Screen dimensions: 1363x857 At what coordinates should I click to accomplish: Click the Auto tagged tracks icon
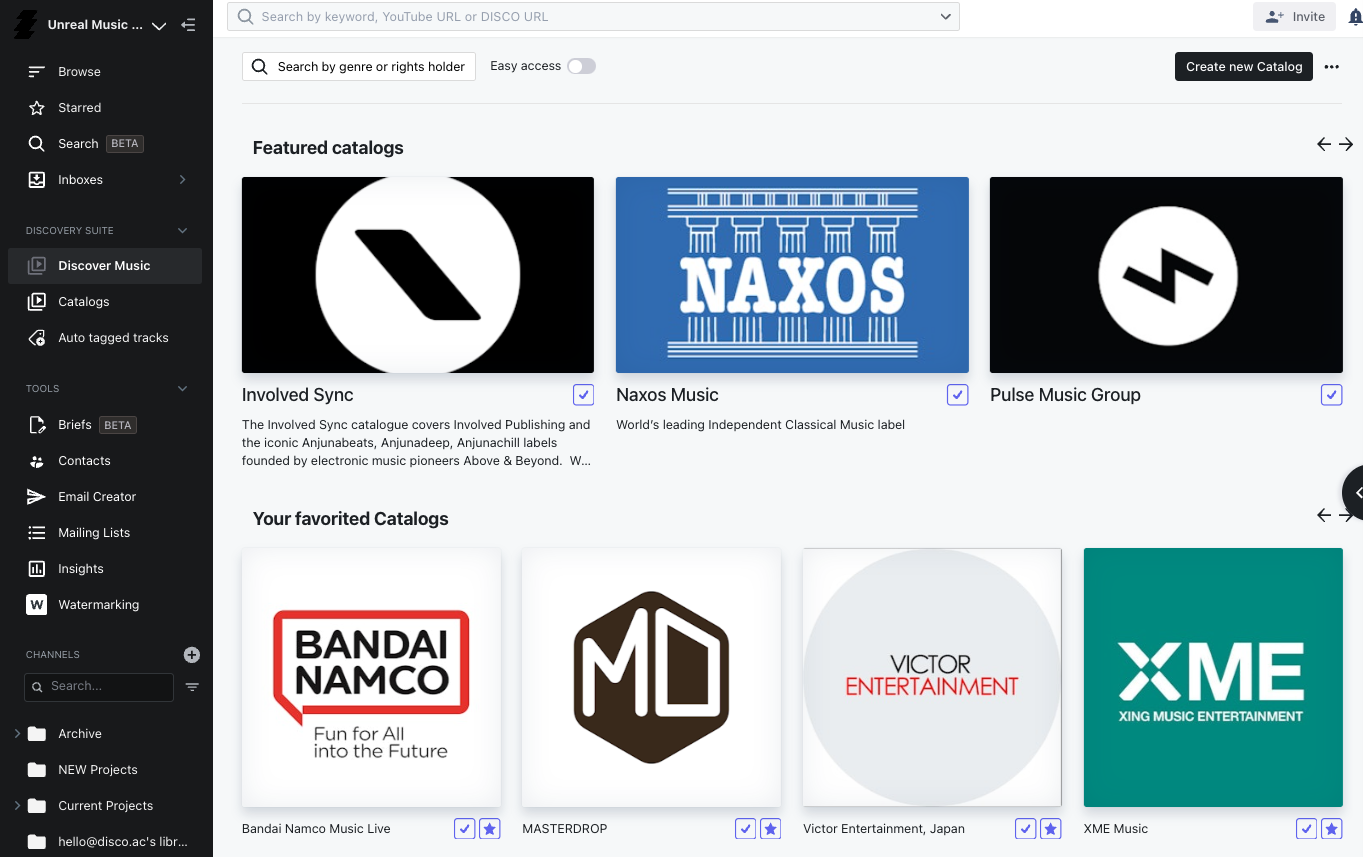[x=37, y=338]
